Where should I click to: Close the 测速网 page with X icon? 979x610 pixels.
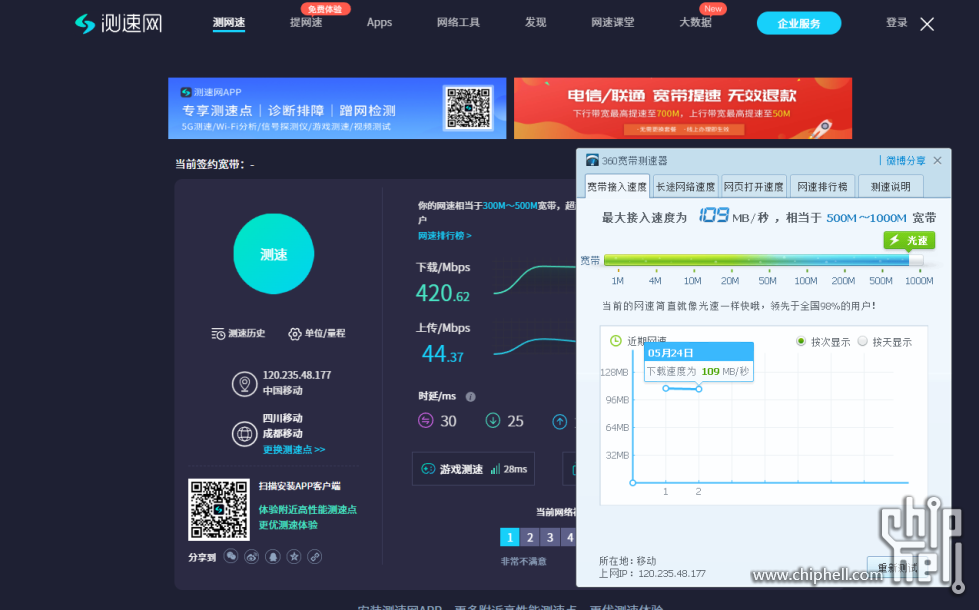[927, 24]
